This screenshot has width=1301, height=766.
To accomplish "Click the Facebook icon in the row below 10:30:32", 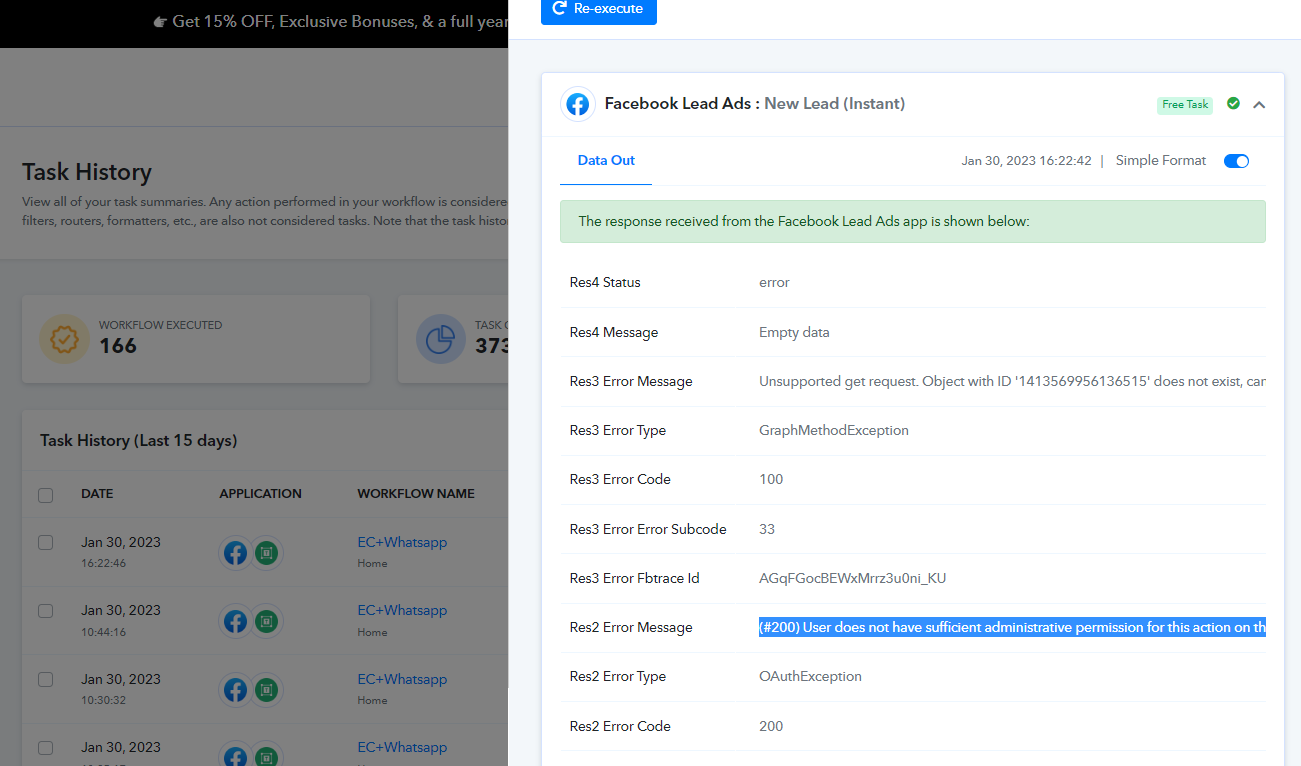I will click(x=235, y=755).
